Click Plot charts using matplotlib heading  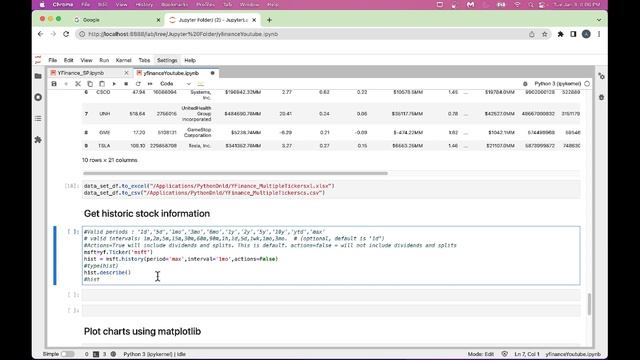(142, 331)
